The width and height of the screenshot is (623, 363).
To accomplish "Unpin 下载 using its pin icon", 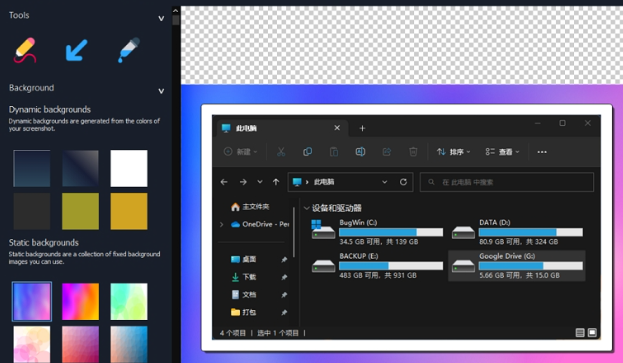I will tap(284, 277).
